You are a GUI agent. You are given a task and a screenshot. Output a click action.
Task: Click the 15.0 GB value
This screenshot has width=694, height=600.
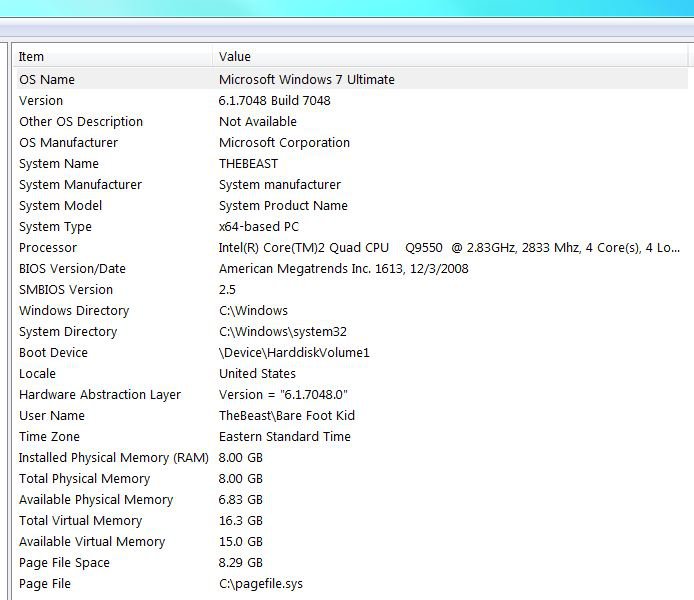pos(241,542)
